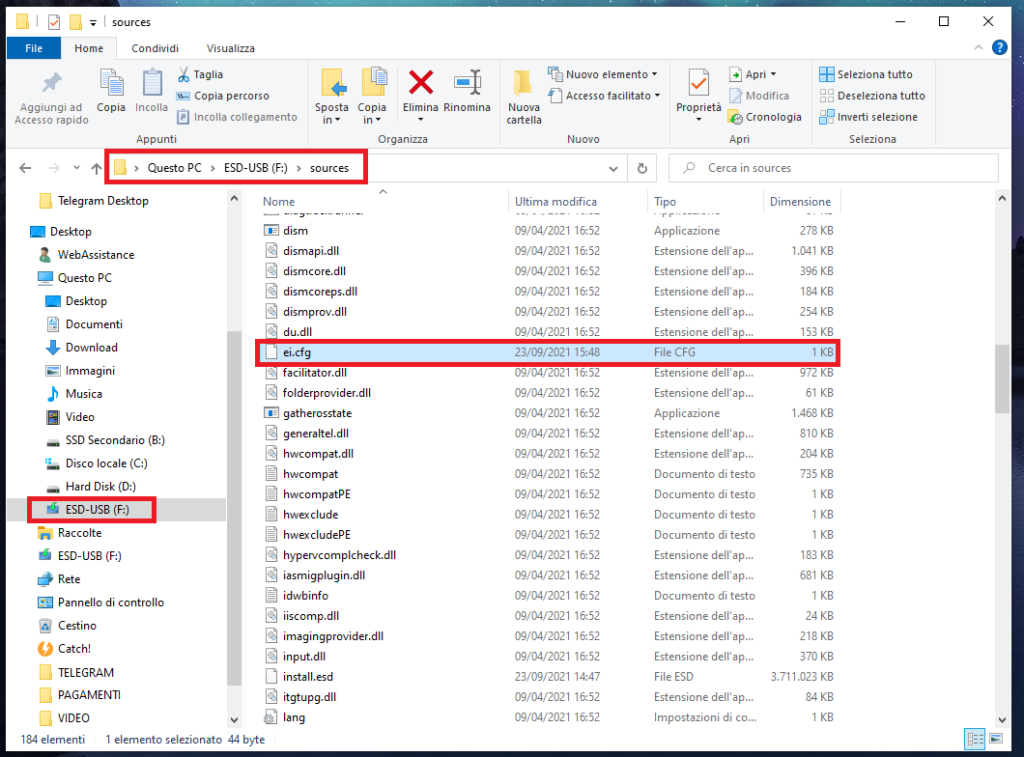Go back with the back arrow
The width and height of the screenshot is (1024, 757).
click(x=25, y=169)
